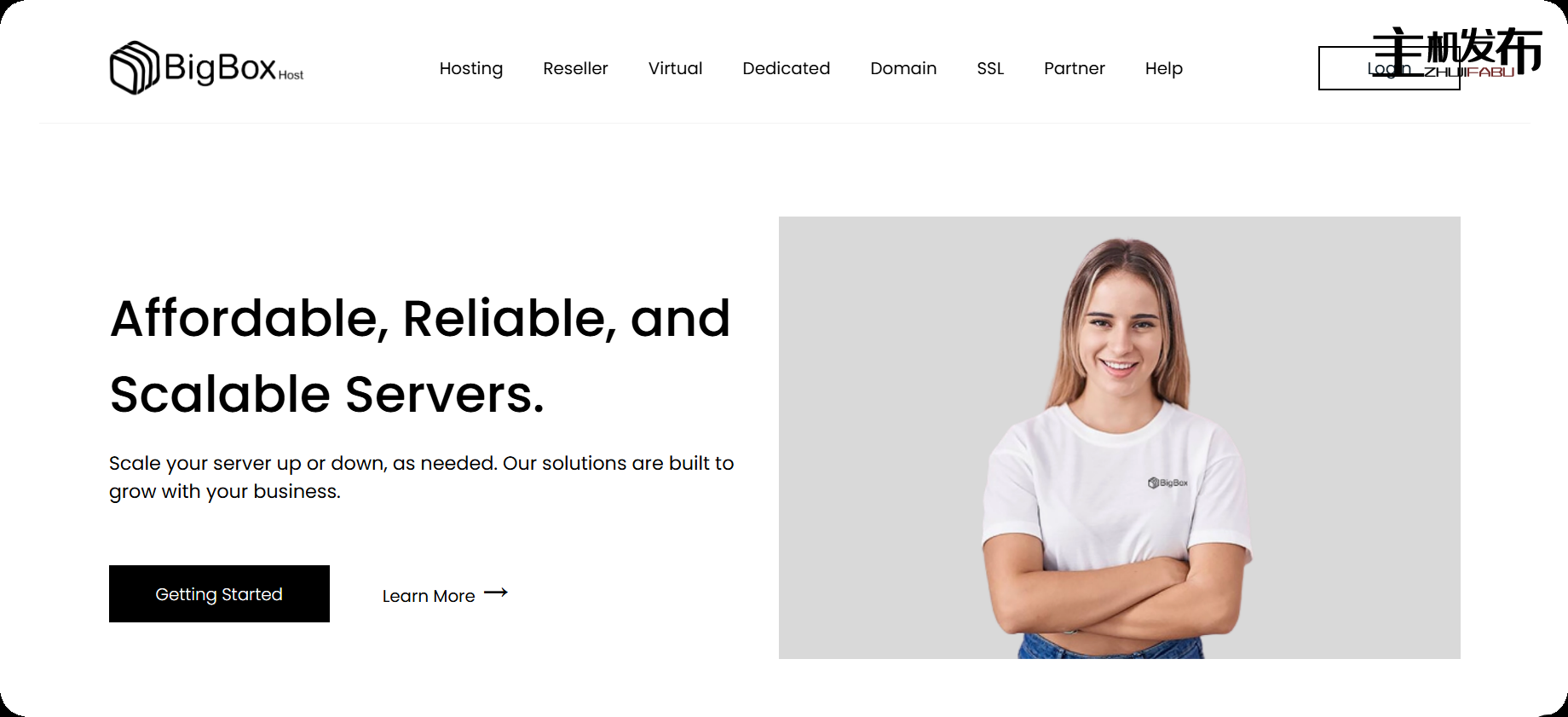The image size is (1568, 717).
Task: Click the BigBox Host brand name
Action: click(233, 67)
